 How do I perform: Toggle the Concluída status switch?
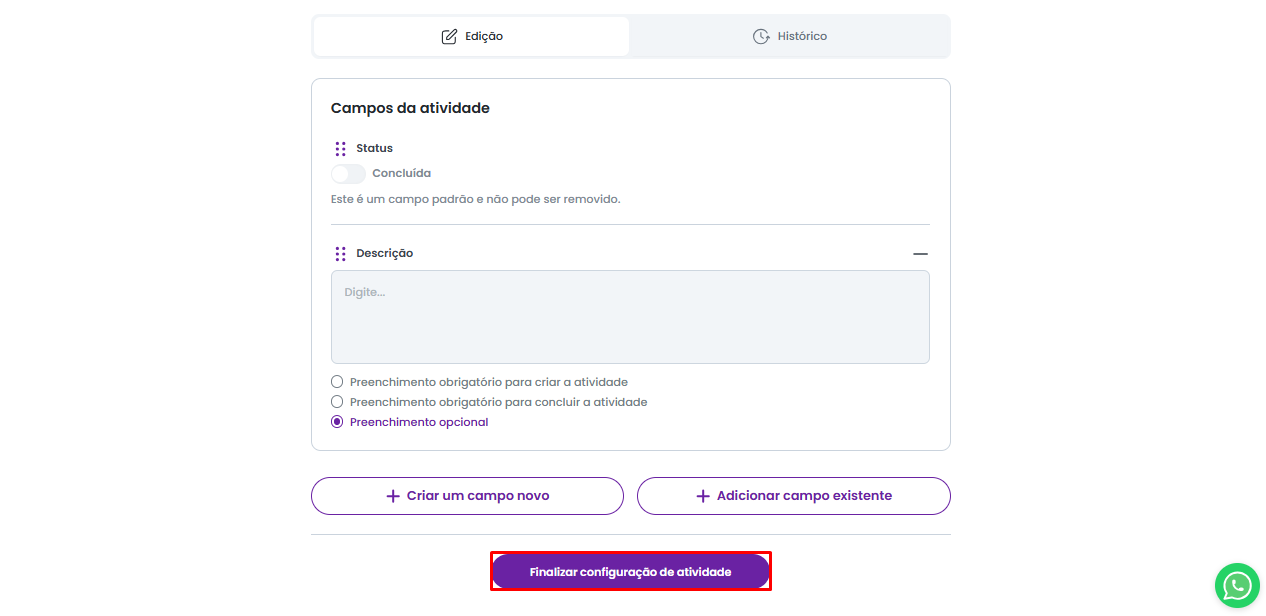click(x=348, y=174)
